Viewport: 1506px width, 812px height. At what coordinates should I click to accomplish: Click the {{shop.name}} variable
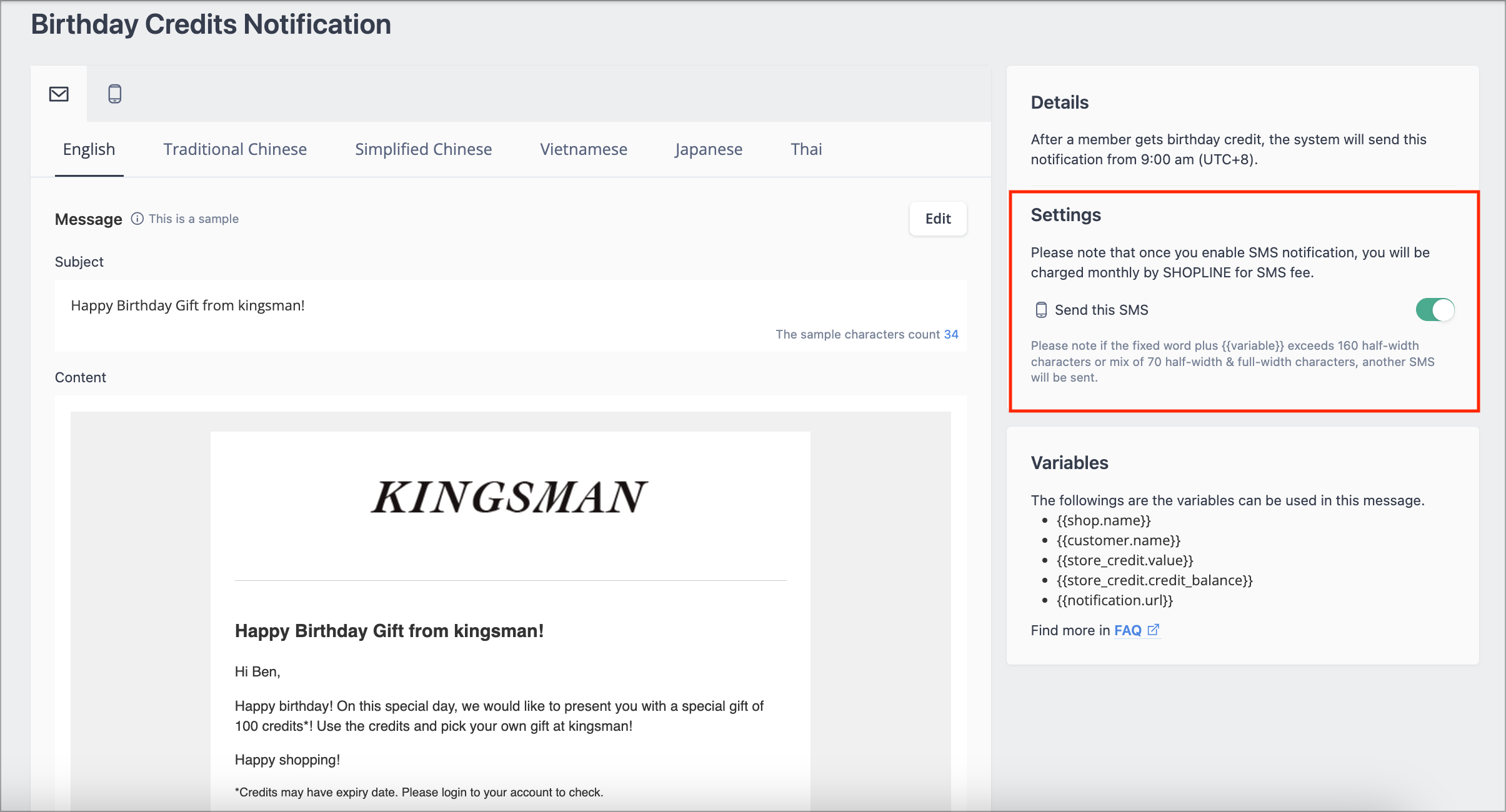[1104, 520]
